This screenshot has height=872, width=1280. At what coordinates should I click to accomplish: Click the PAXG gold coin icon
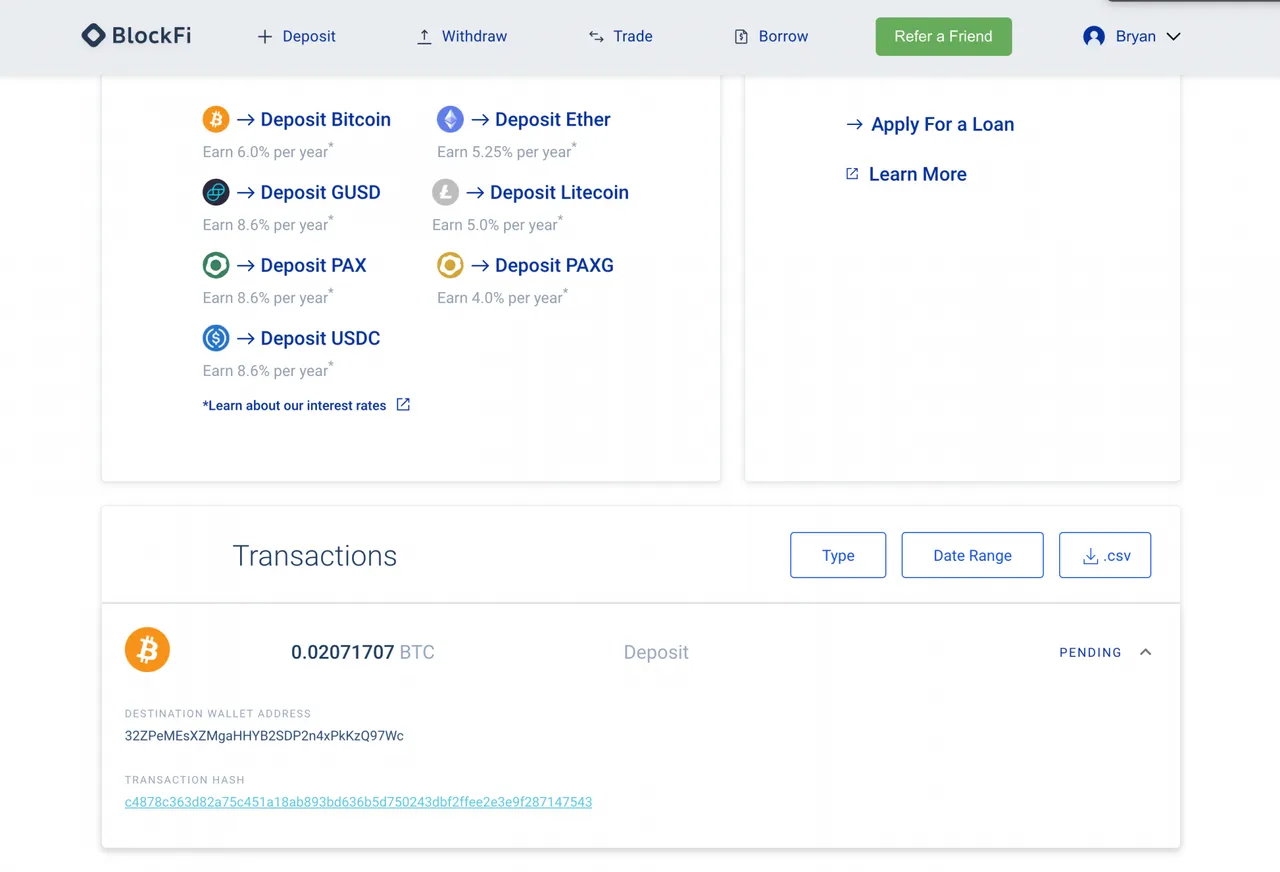click(450, 265)
